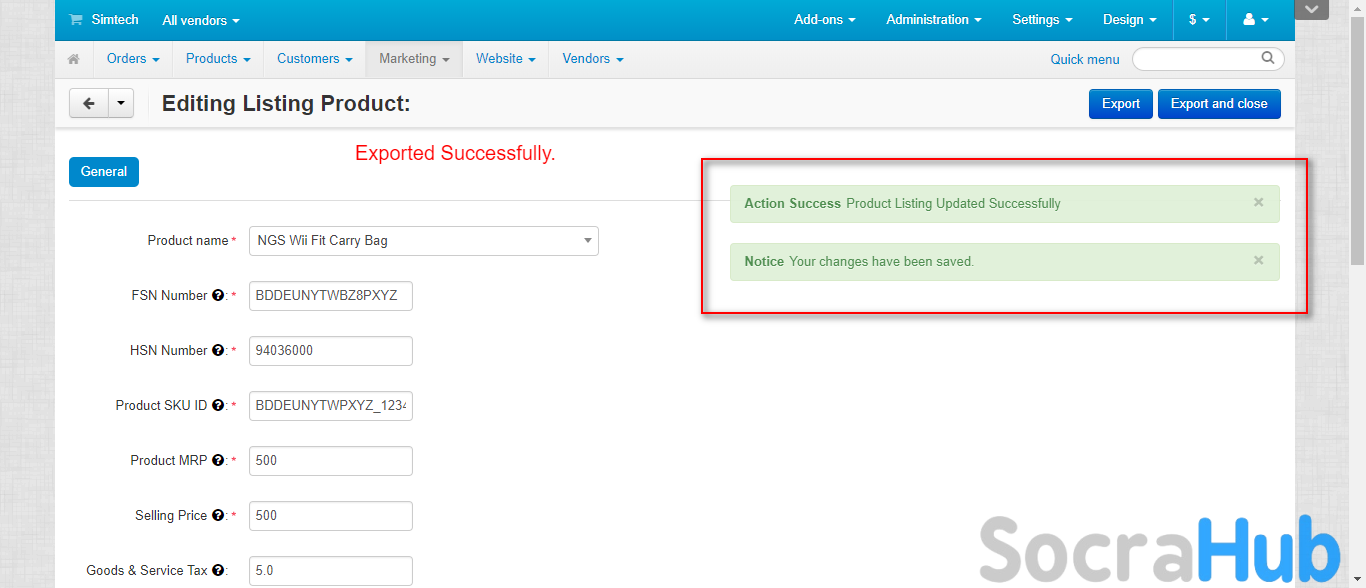Open the user account icon menu
The image size is (1366, 588).
click(1255, 20)
